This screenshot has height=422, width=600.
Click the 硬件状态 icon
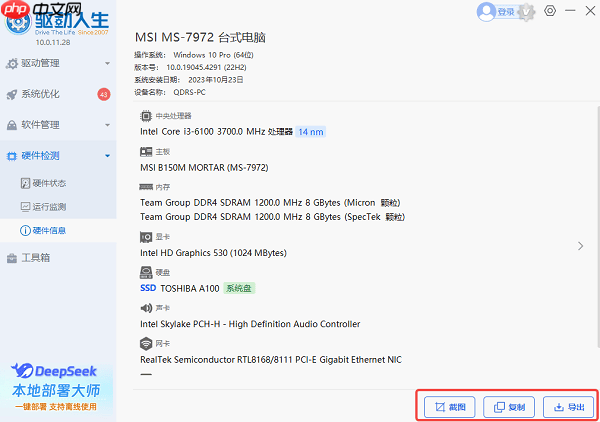pyautogui.click(x=25, y=183)
